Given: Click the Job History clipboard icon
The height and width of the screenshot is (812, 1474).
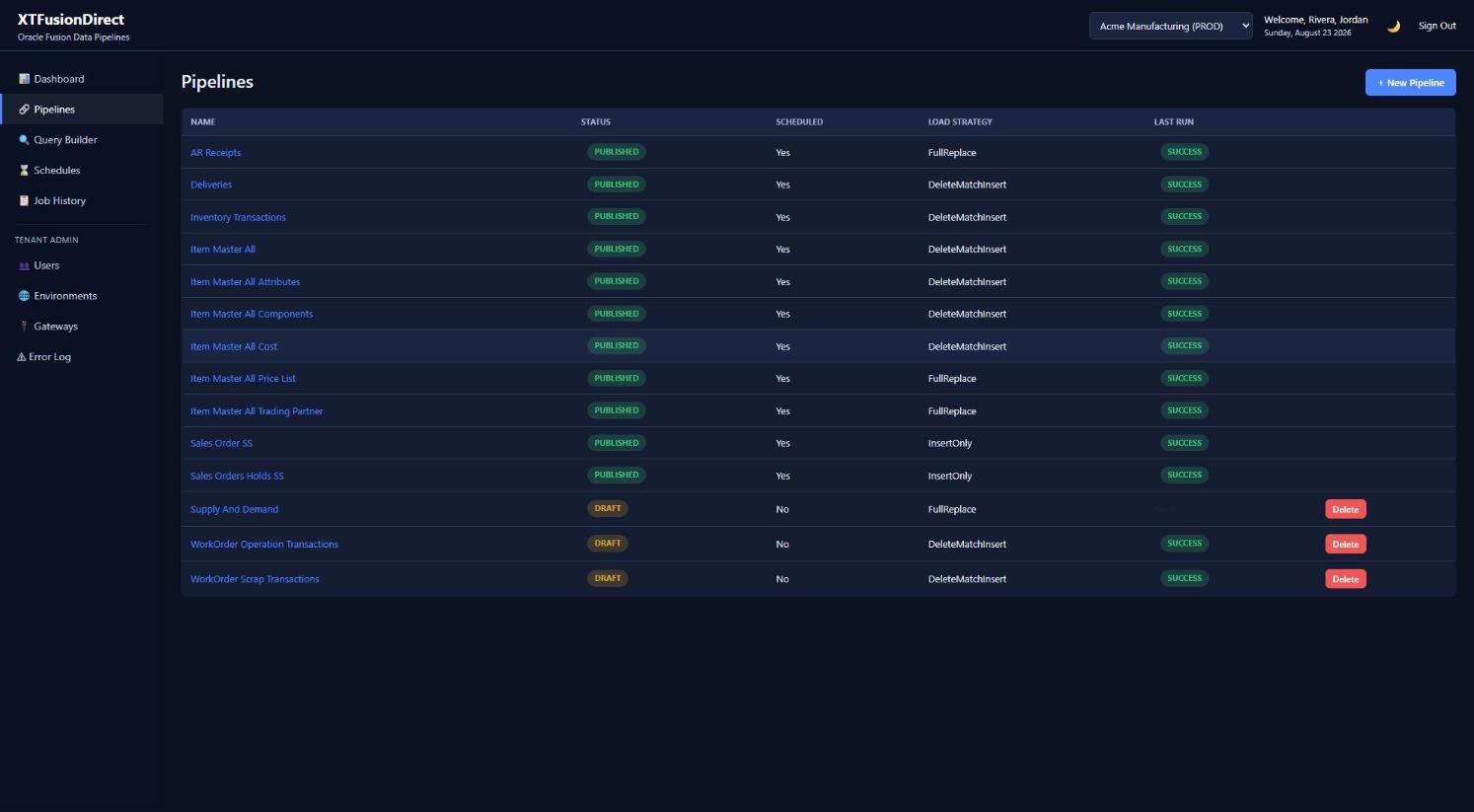Looking at the screenshot, I should 25,201.
